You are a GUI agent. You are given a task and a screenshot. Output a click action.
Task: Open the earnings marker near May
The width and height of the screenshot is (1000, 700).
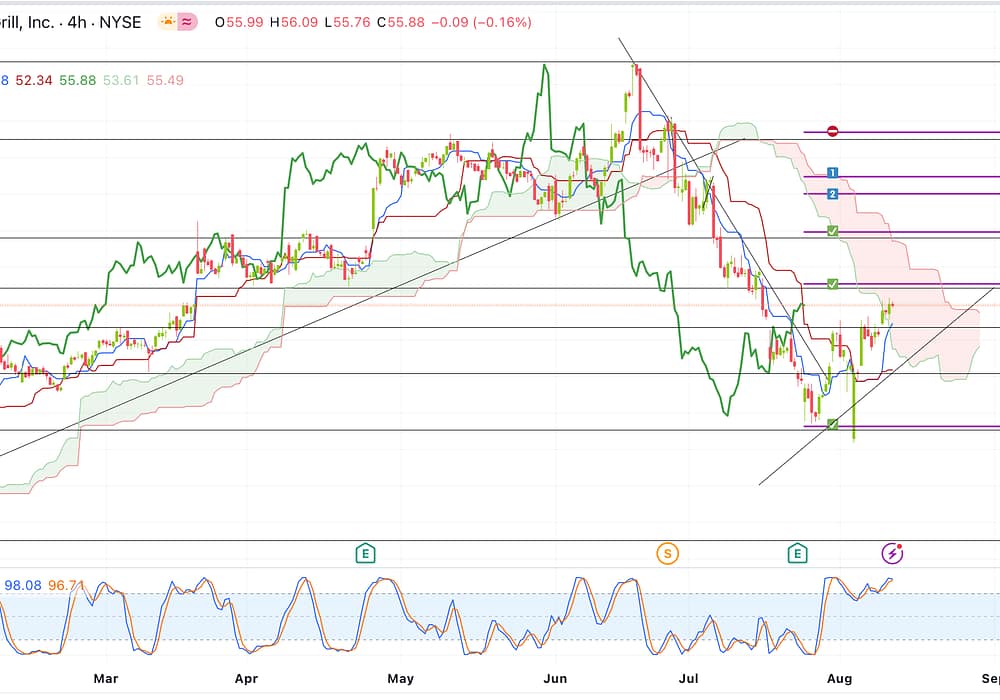[366, 553]
